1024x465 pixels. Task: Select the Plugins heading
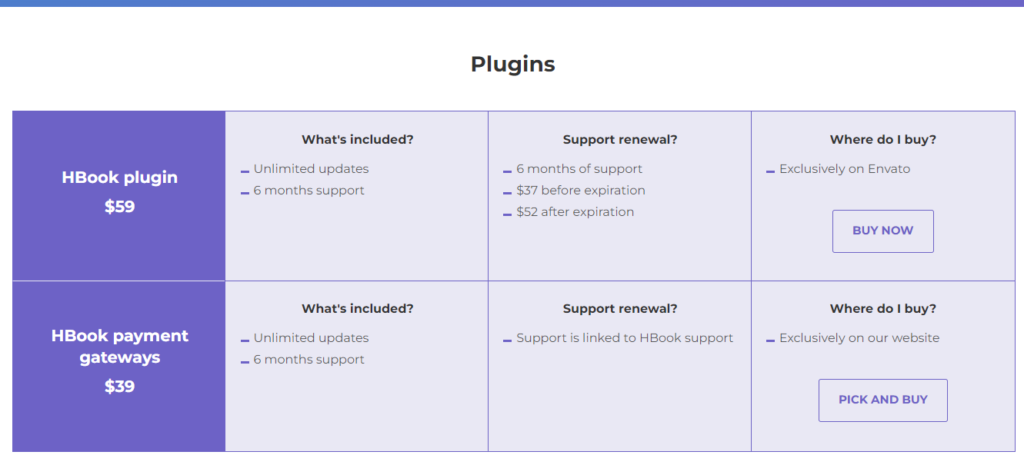pos(513,64)
